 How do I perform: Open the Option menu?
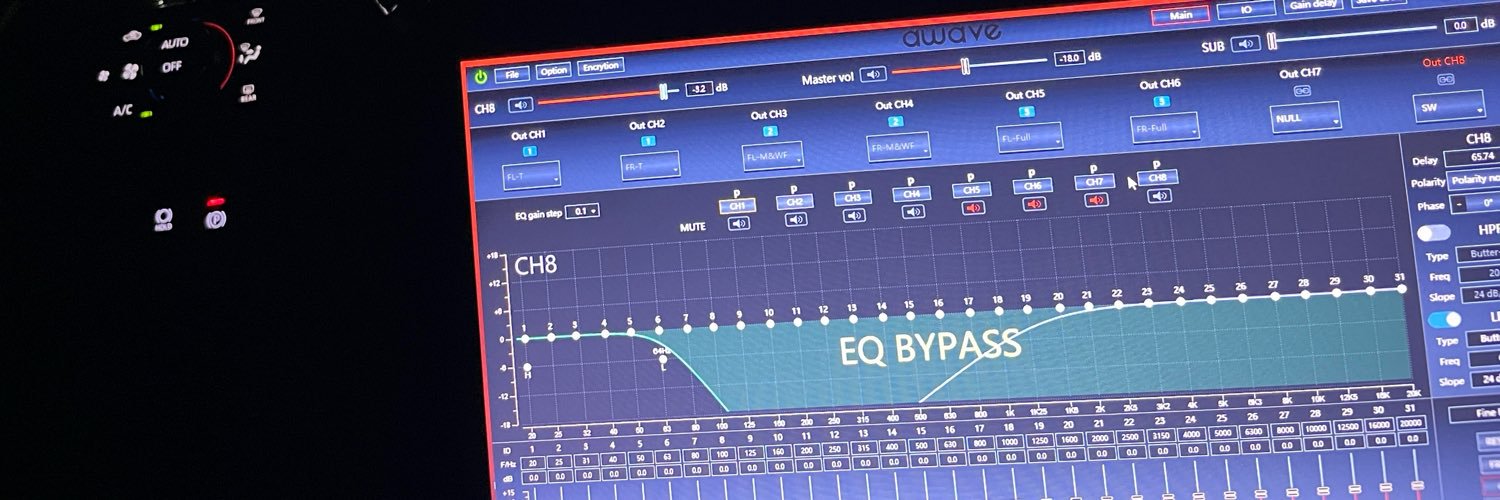tap(553, 70)
